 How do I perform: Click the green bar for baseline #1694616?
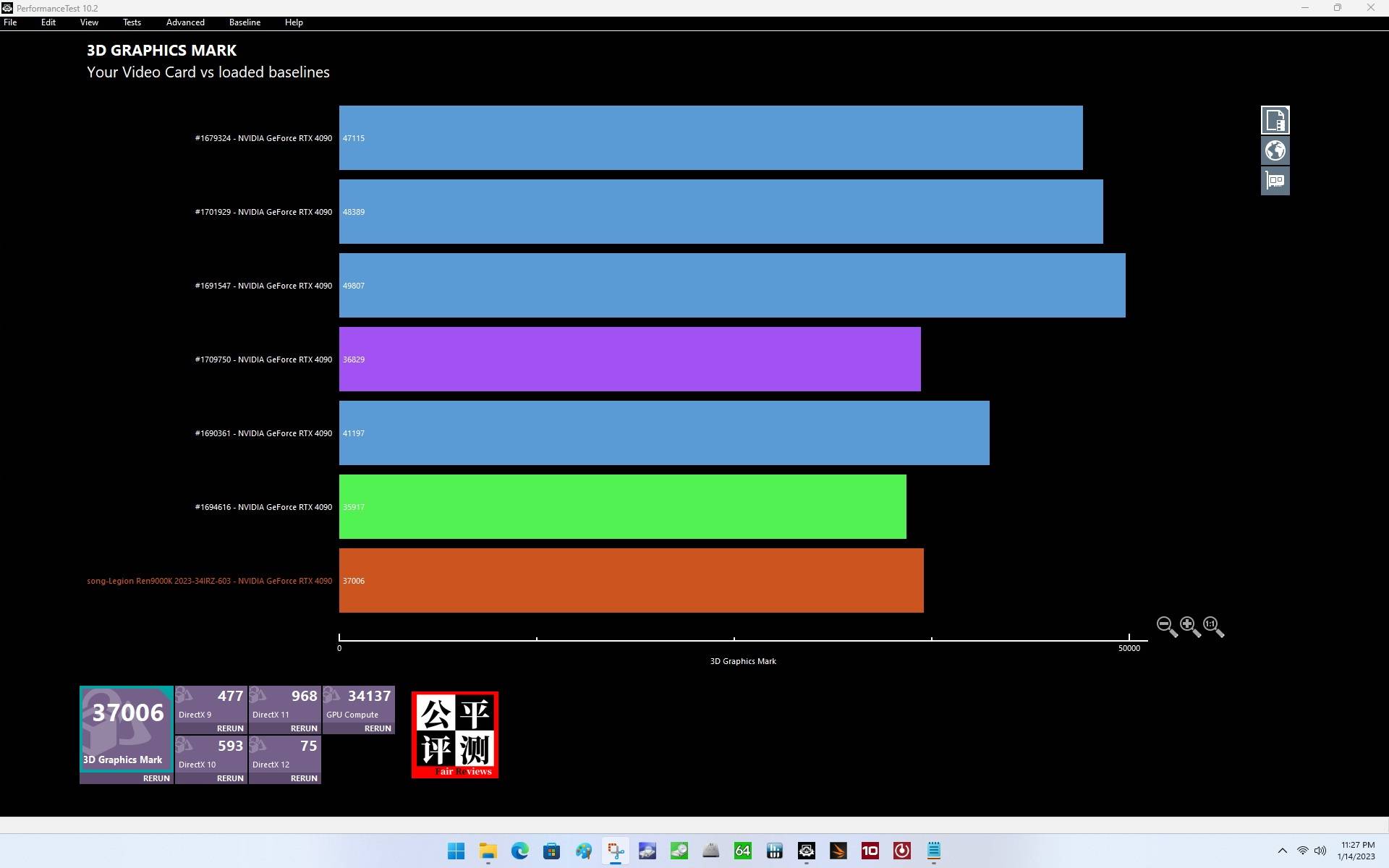(622, 507)
